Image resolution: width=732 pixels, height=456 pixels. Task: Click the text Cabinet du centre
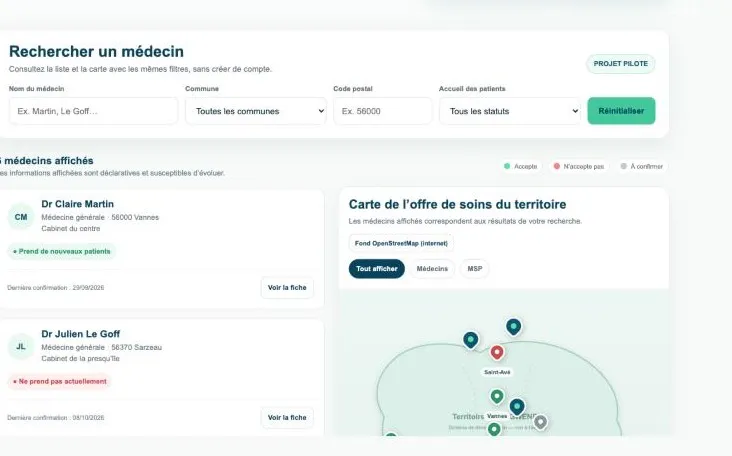pyautogui.click(x=70, y=229)
